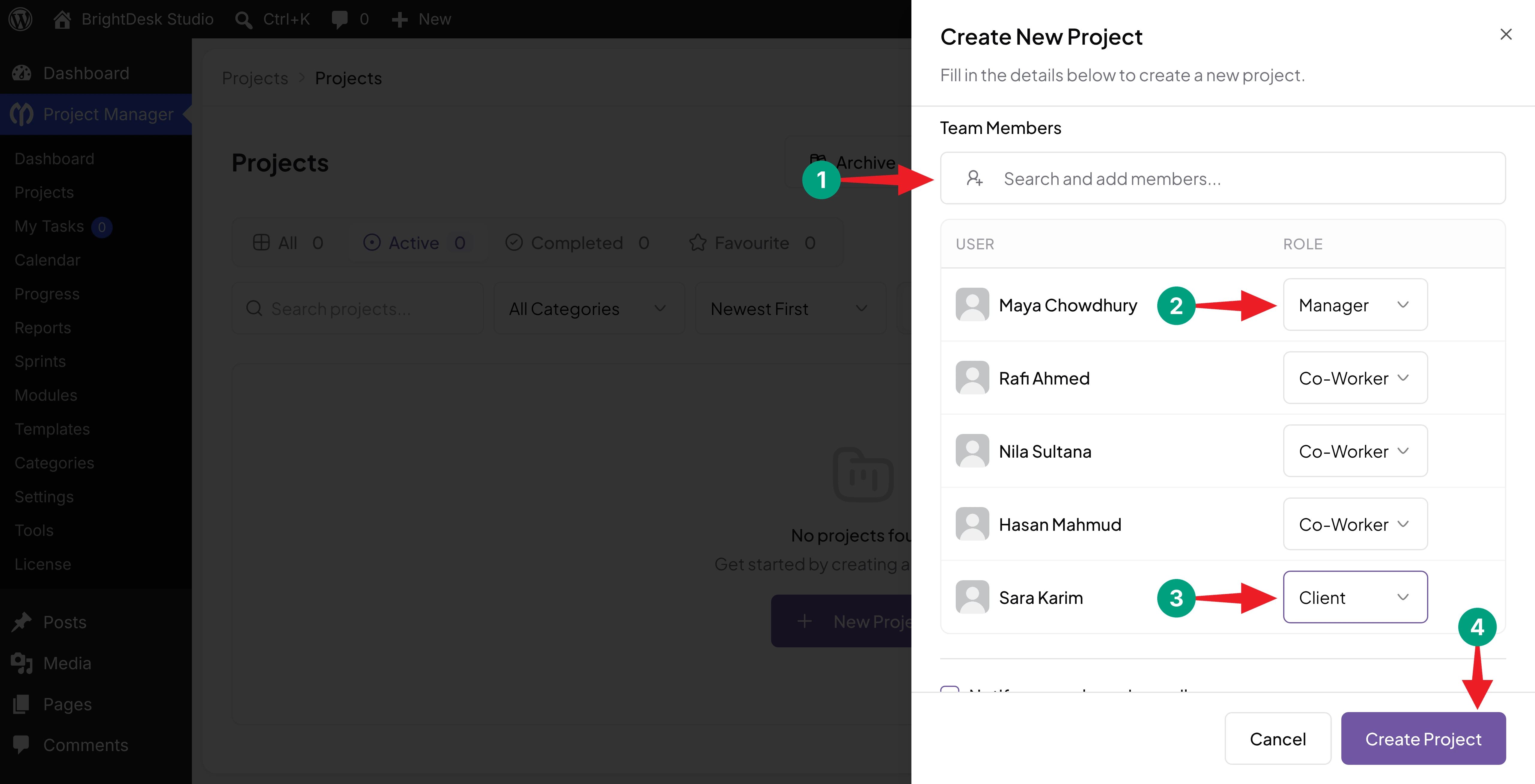This screenshot has width=1535, height=784.
Task: Click the plus New icon
Action: 399,20
